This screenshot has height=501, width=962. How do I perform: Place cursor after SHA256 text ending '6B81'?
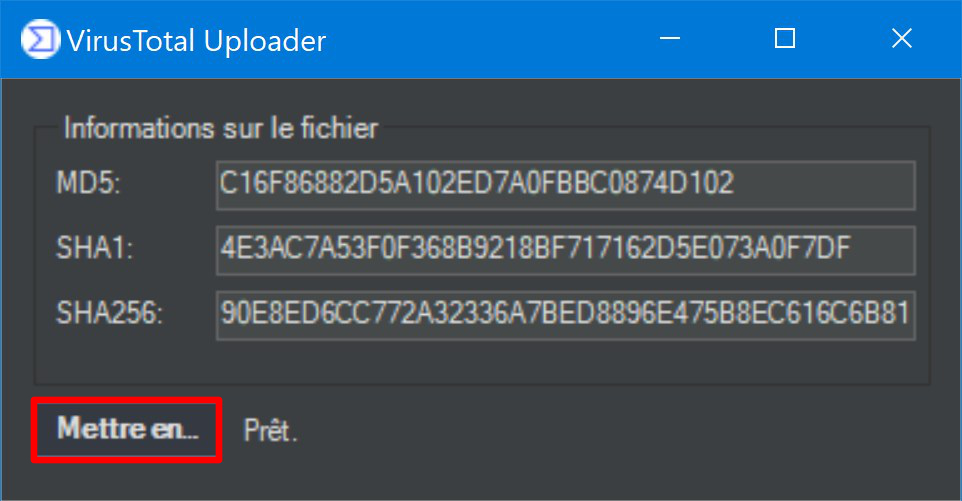911,315
